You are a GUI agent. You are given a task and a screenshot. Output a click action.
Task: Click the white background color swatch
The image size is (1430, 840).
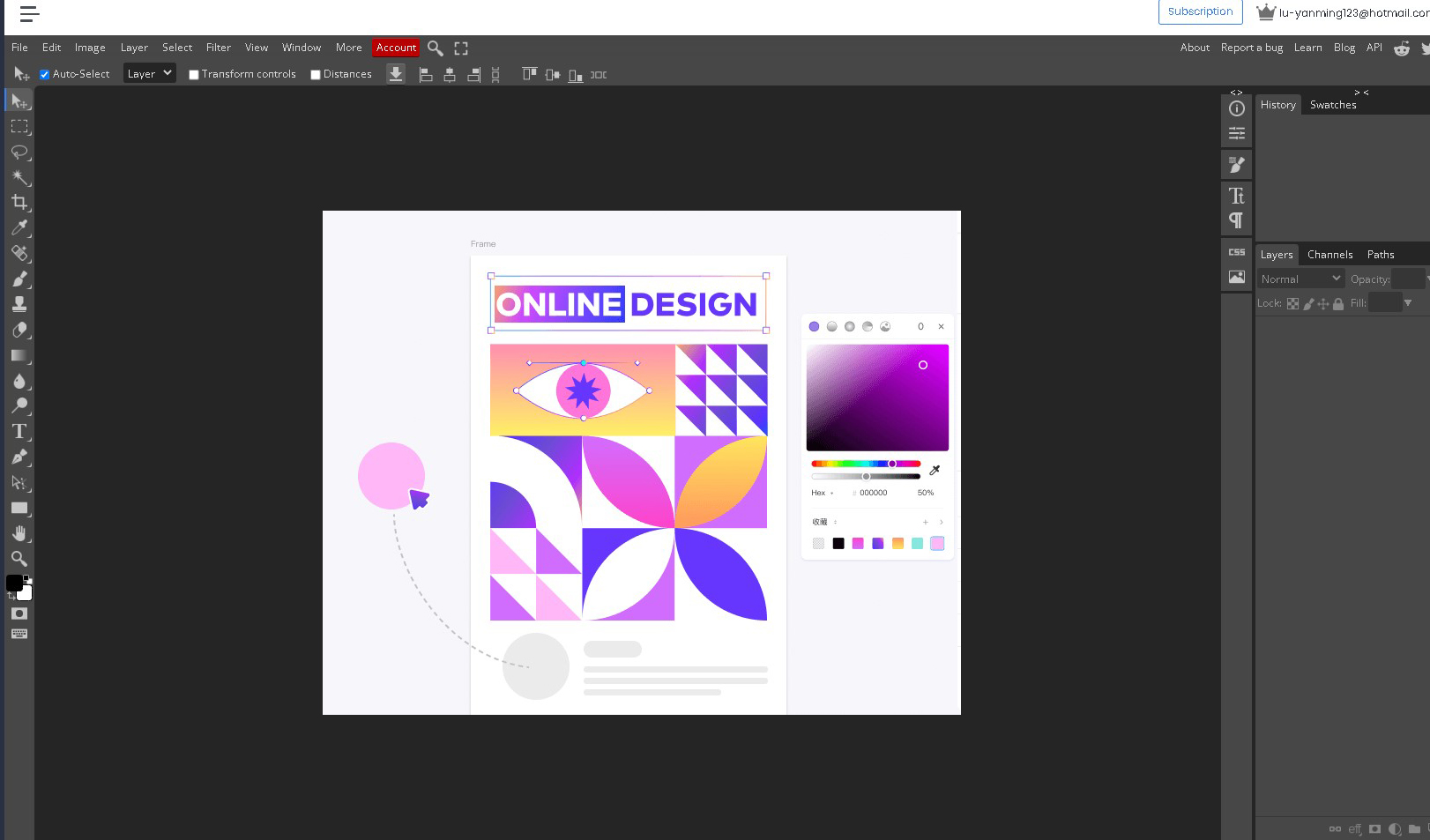click(26, 593)
